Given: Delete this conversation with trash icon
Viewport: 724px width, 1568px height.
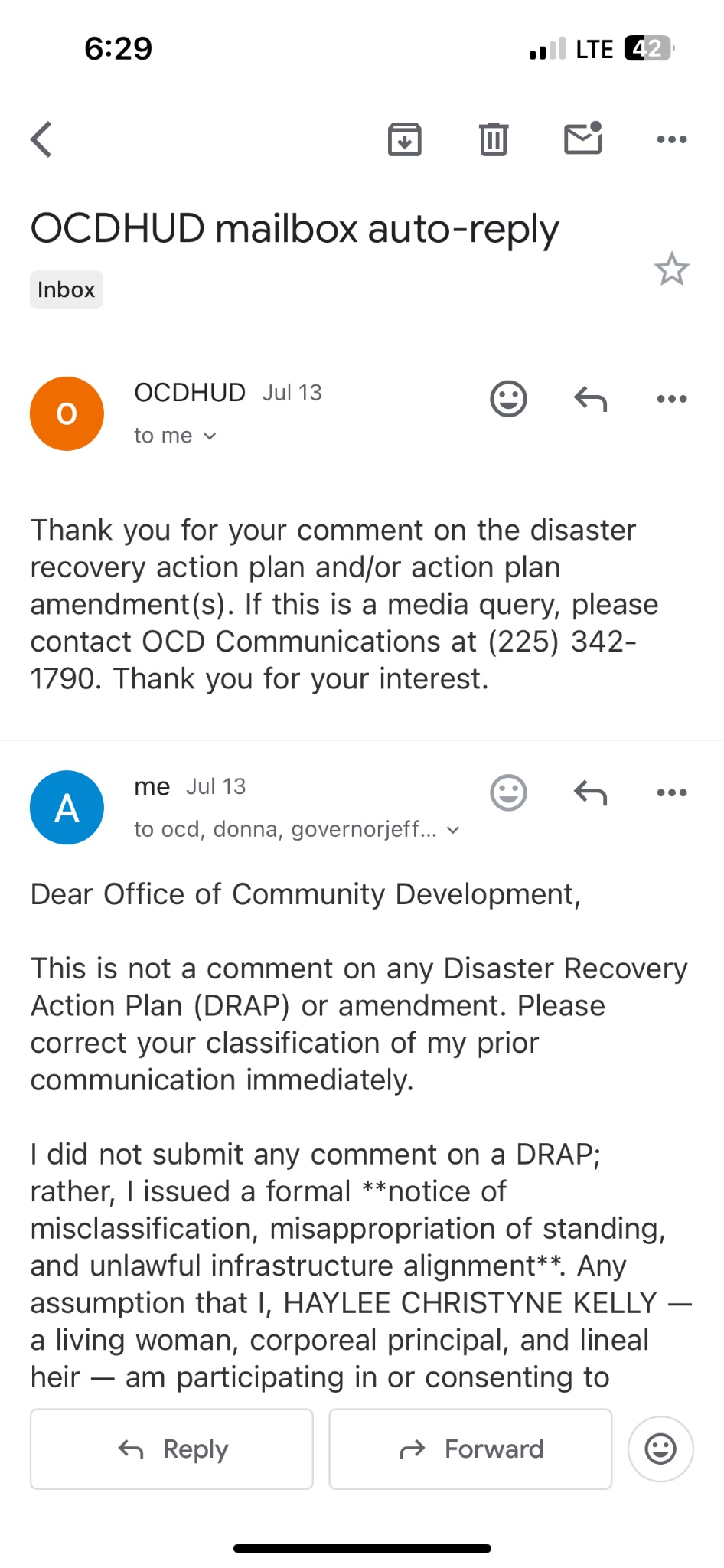Looking at the screenshot, I should pyautogui.click(x=494, y=139).
